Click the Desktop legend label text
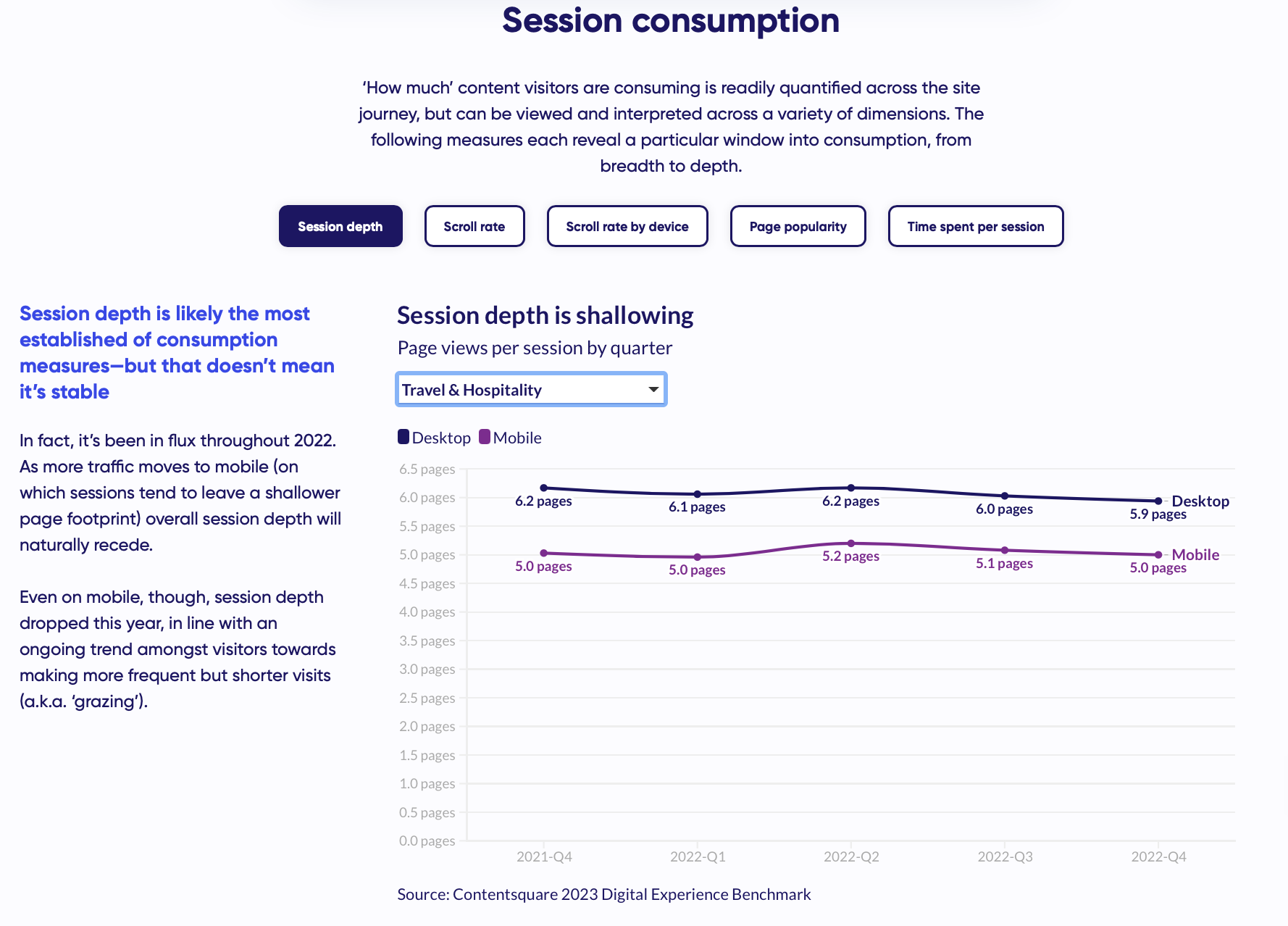Image resolution: width=1288 pixels, height=926 pixels. coord(441,438)
